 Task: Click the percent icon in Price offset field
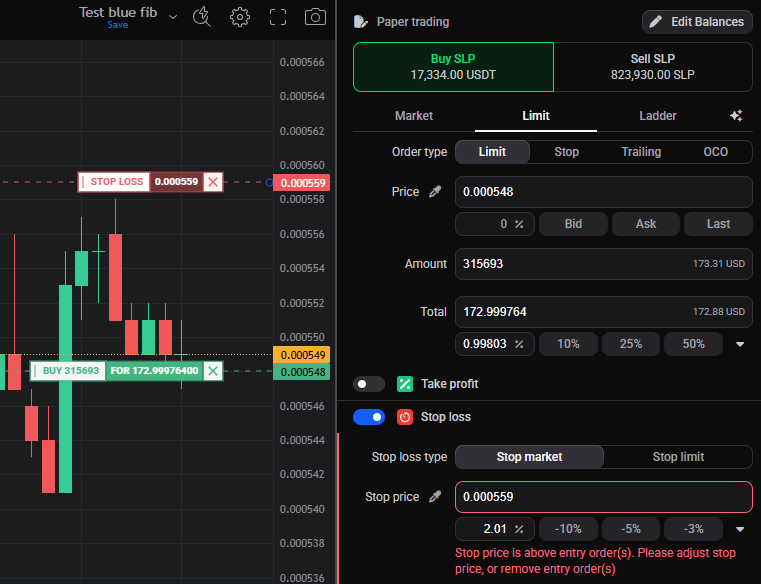(519, 224)
